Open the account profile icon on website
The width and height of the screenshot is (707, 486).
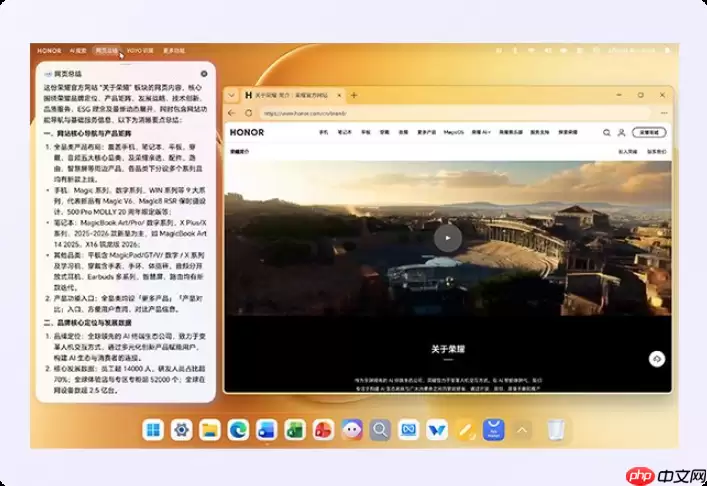[x=621, y=133]
